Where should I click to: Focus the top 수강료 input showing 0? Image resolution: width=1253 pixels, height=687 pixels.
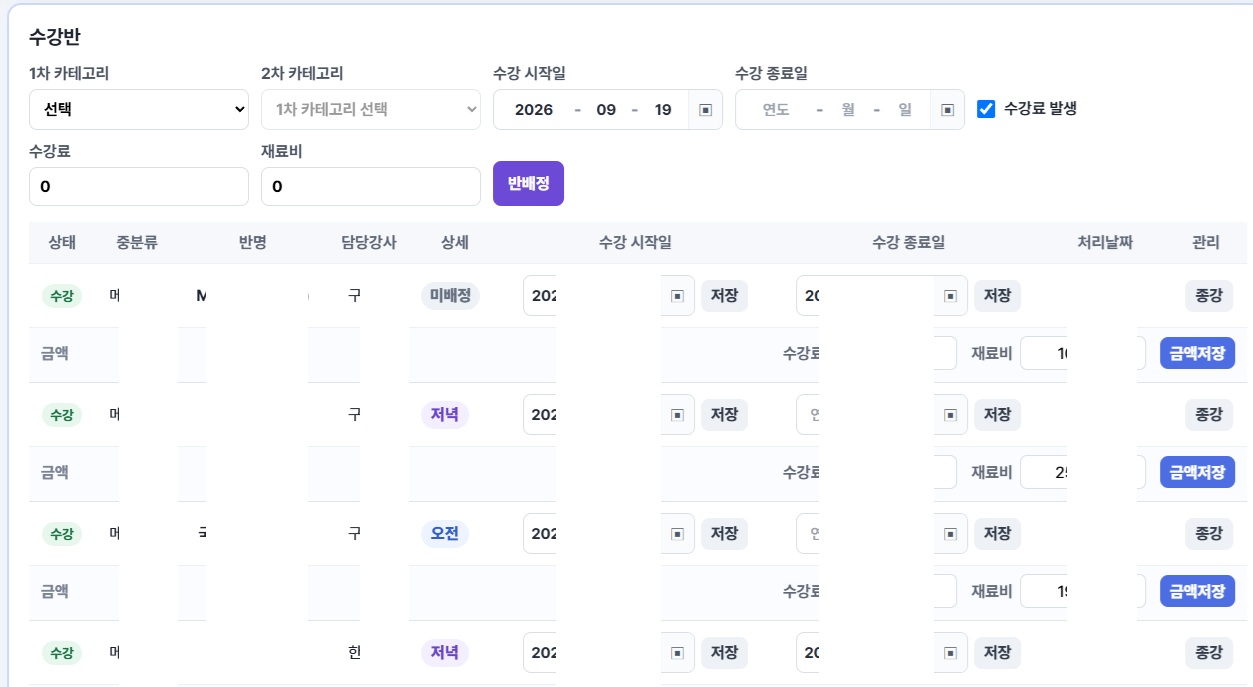139,187
